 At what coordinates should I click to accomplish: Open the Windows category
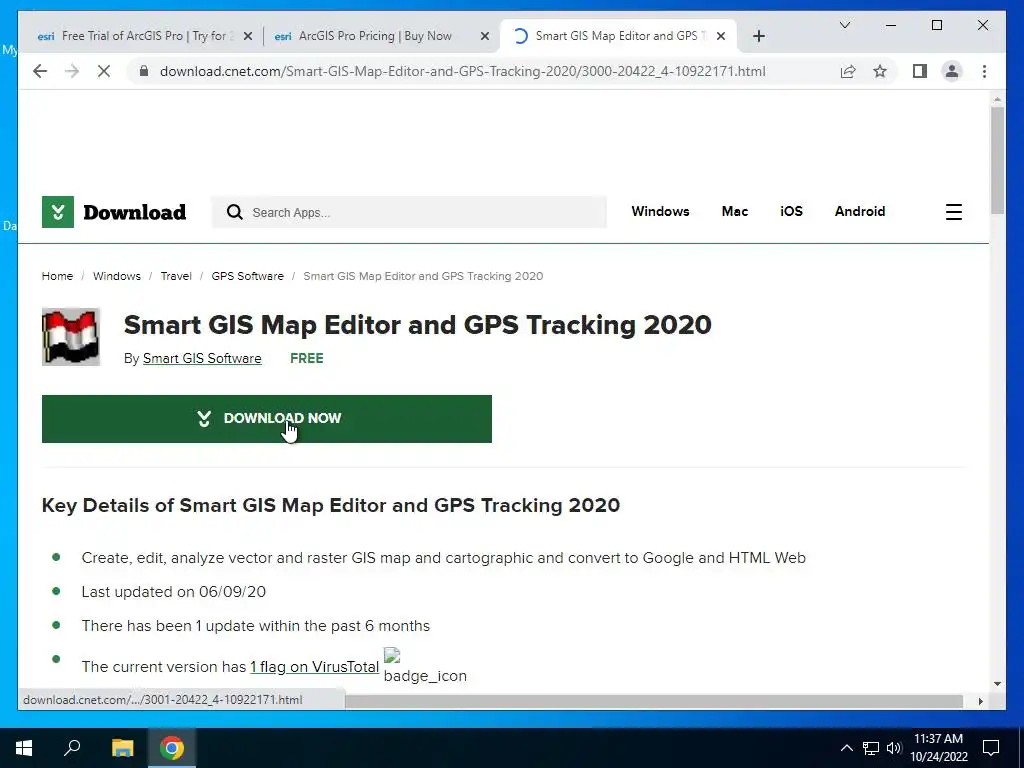660,211
